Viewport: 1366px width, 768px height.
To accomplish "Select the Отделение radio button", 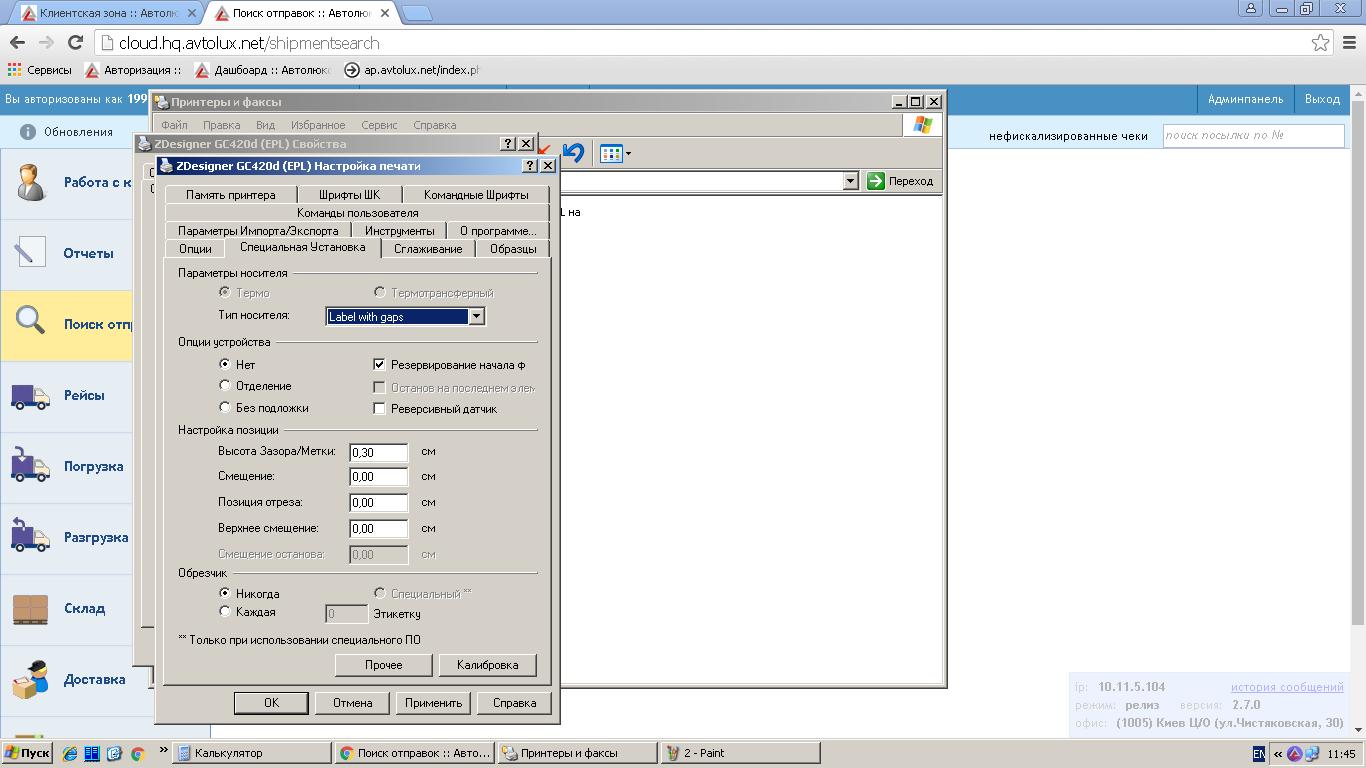I will coord(225,385).
